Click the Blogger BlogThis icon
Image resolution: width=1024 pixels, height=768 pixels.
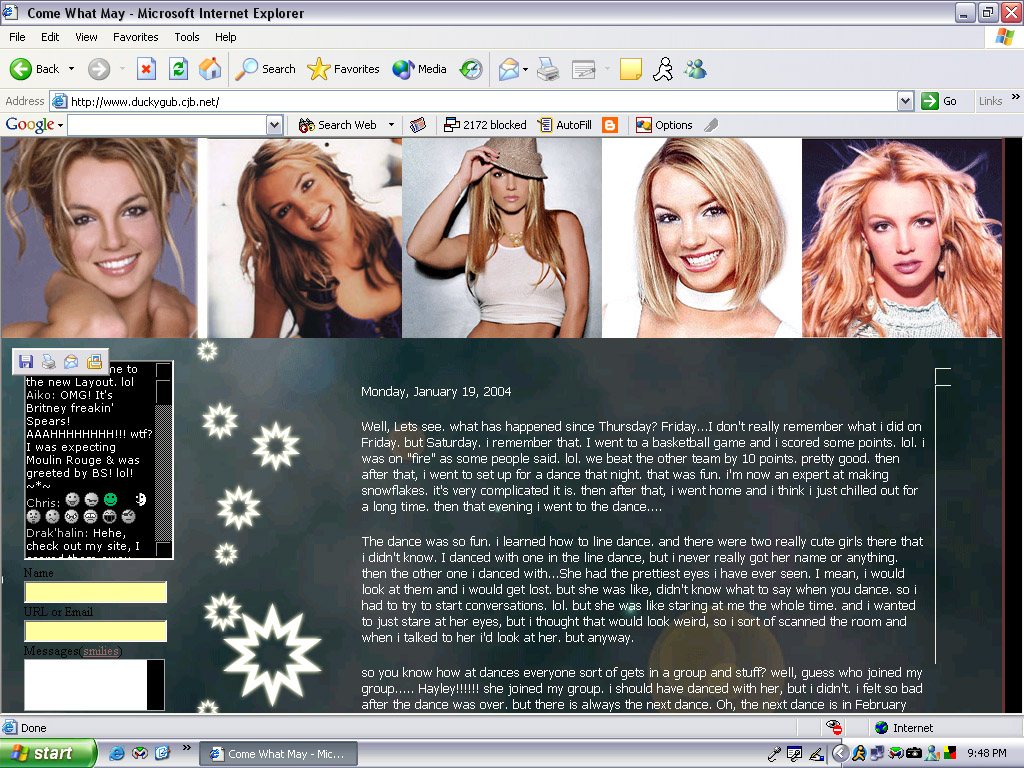[x=610, y=125]
